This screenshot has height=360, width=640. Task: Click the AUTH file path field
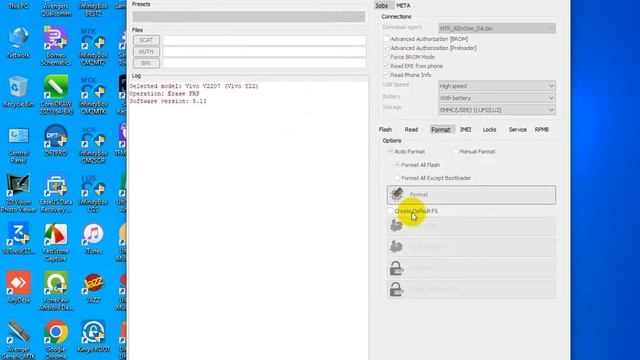click(264, 51)
